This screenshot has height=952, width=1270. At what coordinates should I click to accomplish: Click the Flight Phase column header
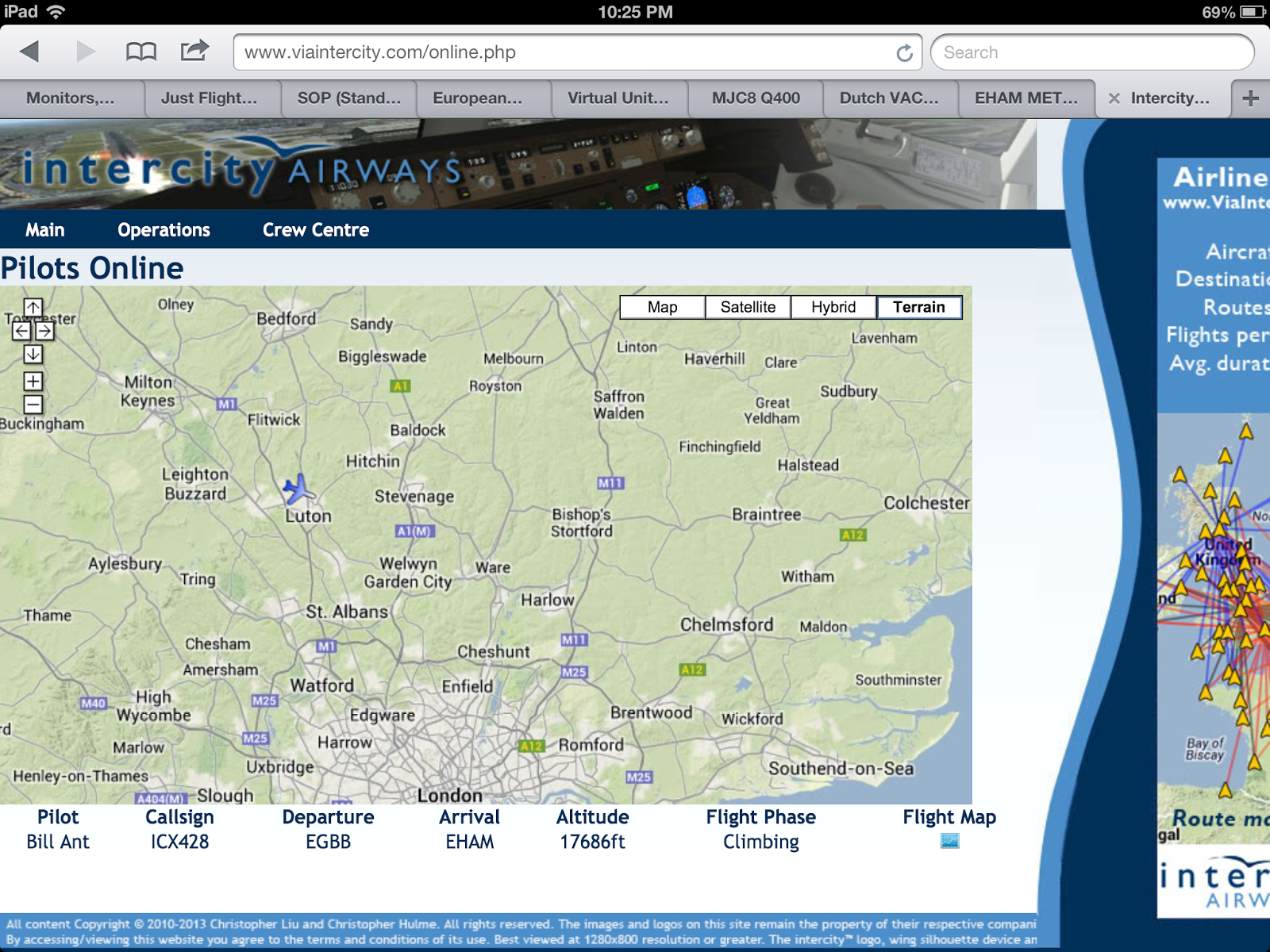click(761, 817)
